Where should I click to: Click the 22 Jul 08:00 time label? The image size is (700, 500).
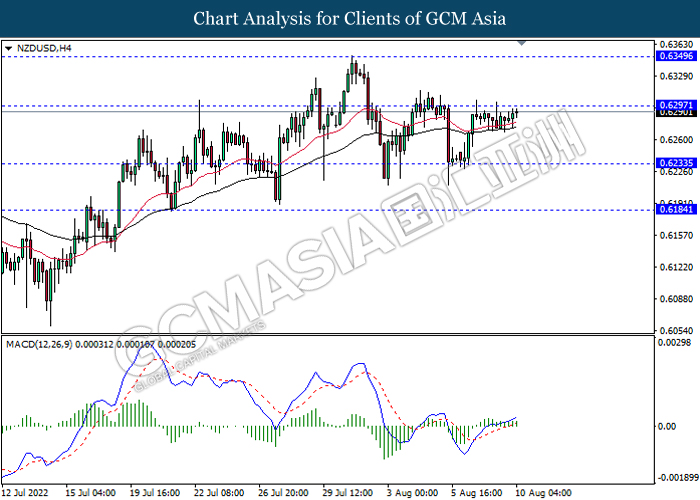(219, 493)
